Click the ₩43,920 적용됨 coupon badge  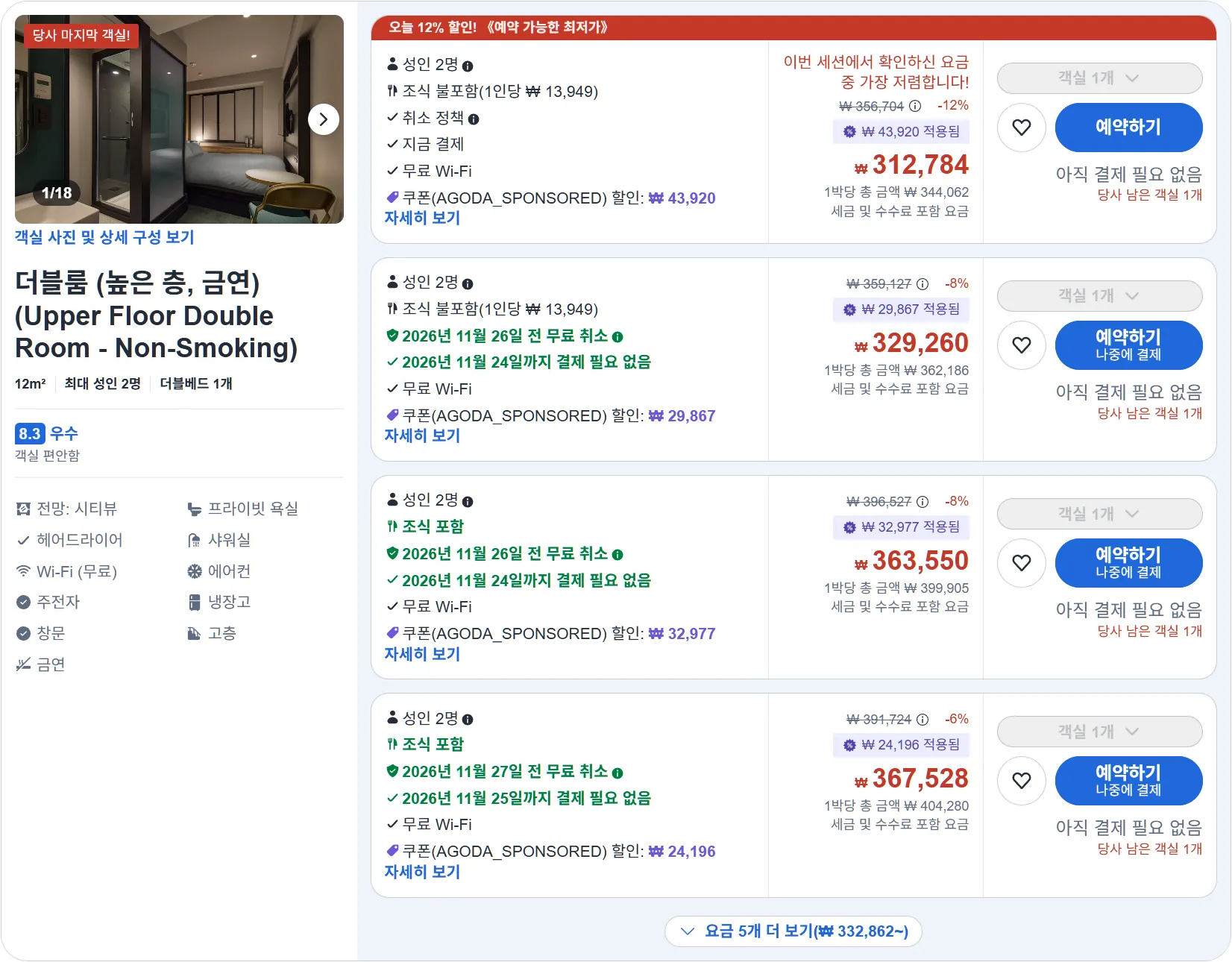[x=901, y=132]
